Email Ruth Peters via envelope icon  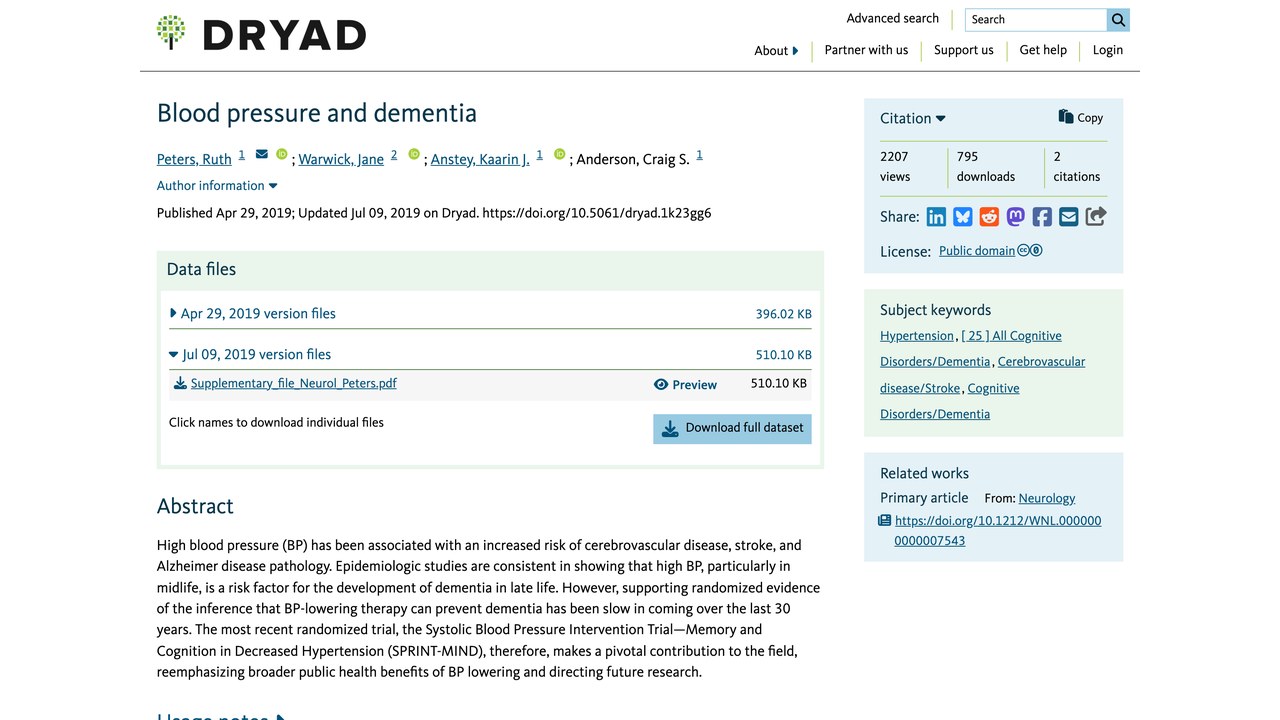pyautogui.click(x=262, y=154)
